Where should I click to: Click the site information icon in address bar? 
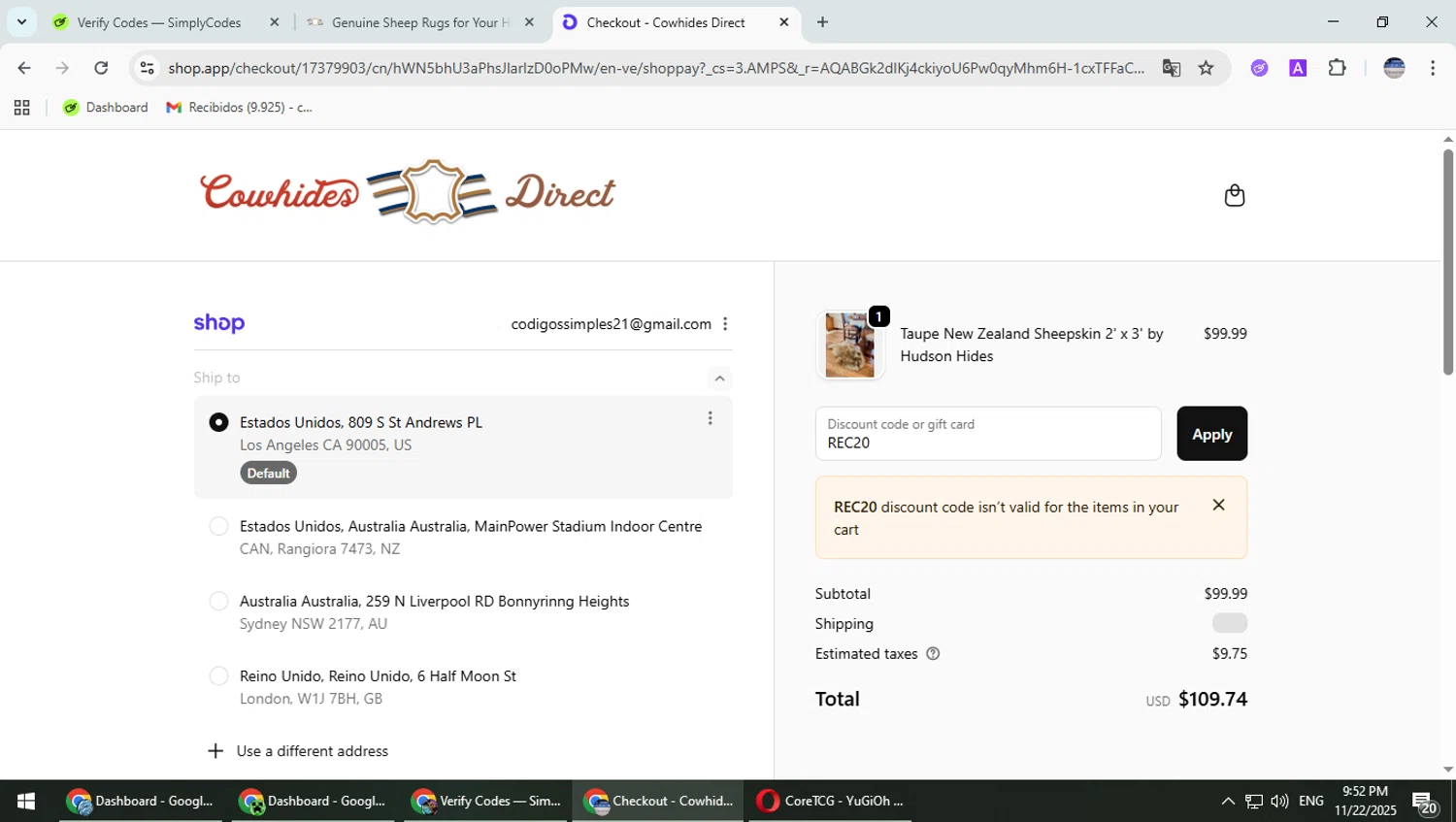pyautogui.click(x=147, y=68)
